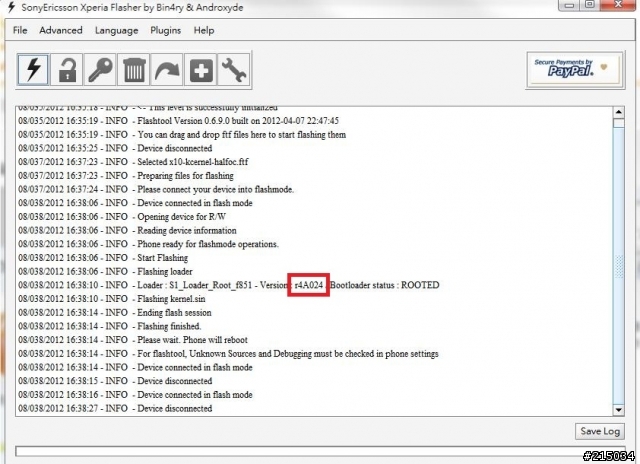Click the lightning app icon in title bar
This screenshot has width=640, height=464.
tap(11, 7)
